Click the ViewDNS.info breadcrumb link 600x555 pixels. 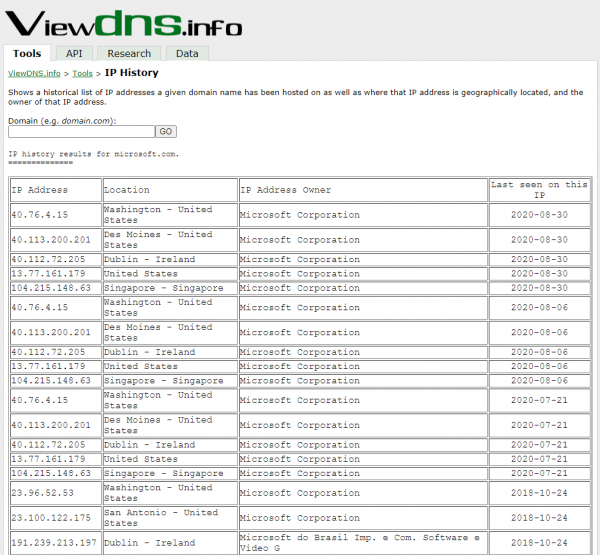pyautogui.click(x=34, y=73)
